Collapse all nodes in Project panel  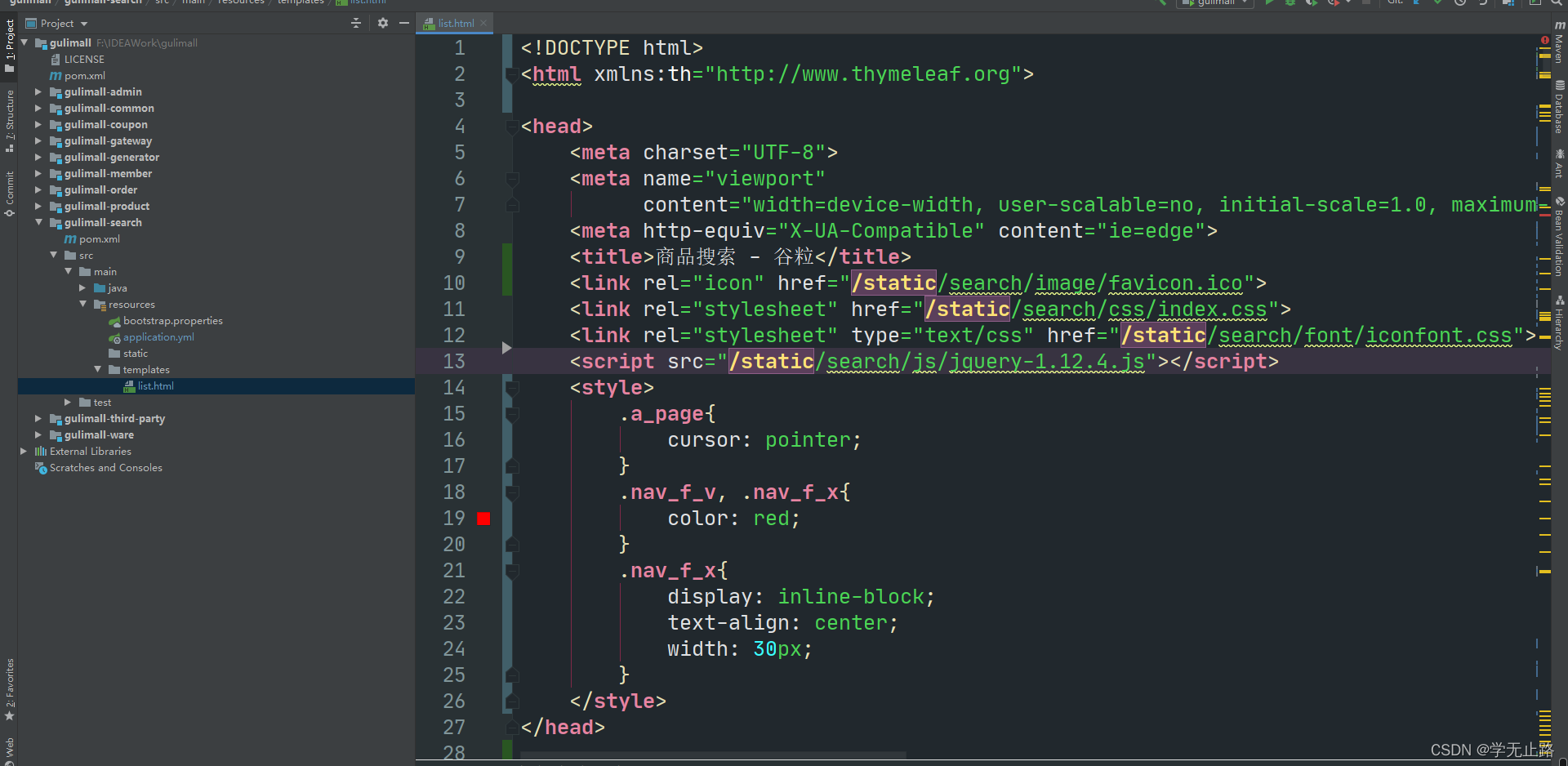pyautogui.click(x=356, y=24)
